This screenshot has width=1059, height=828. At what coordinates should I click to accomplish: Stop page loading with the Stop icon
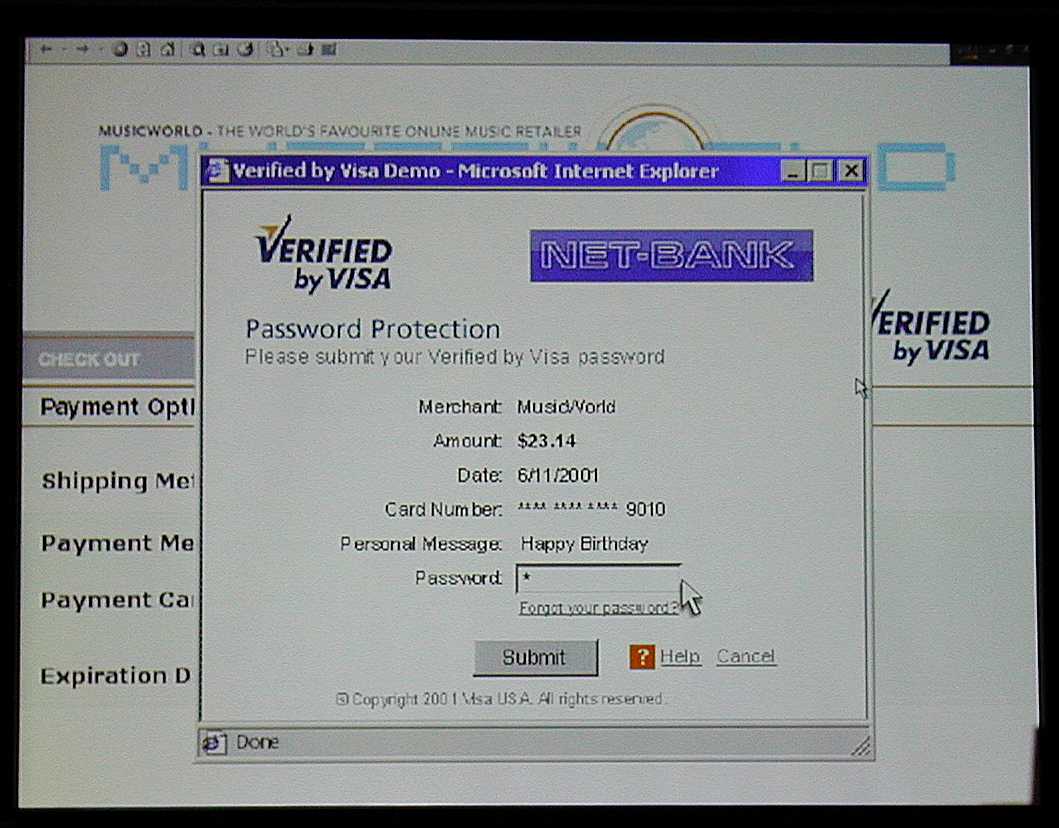pos(120,49)
